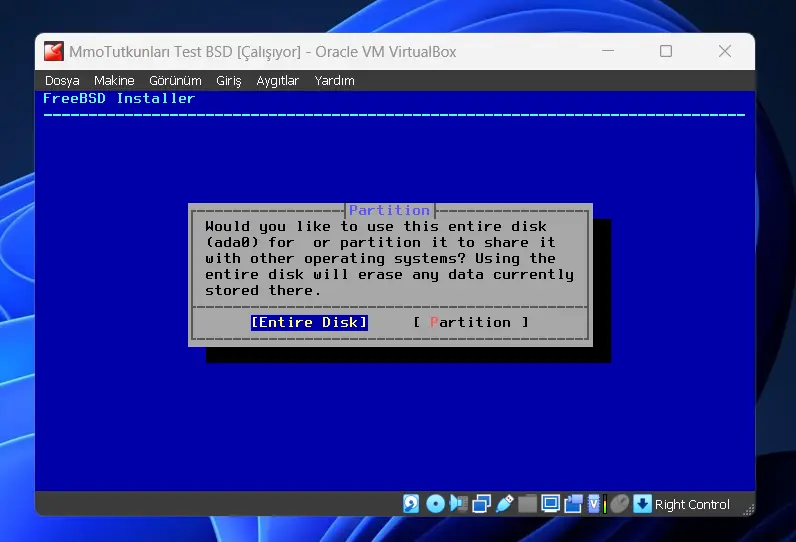The image size is (796, 542).
Task: Open the Dosya menu
Action: (x=62, y=81)
